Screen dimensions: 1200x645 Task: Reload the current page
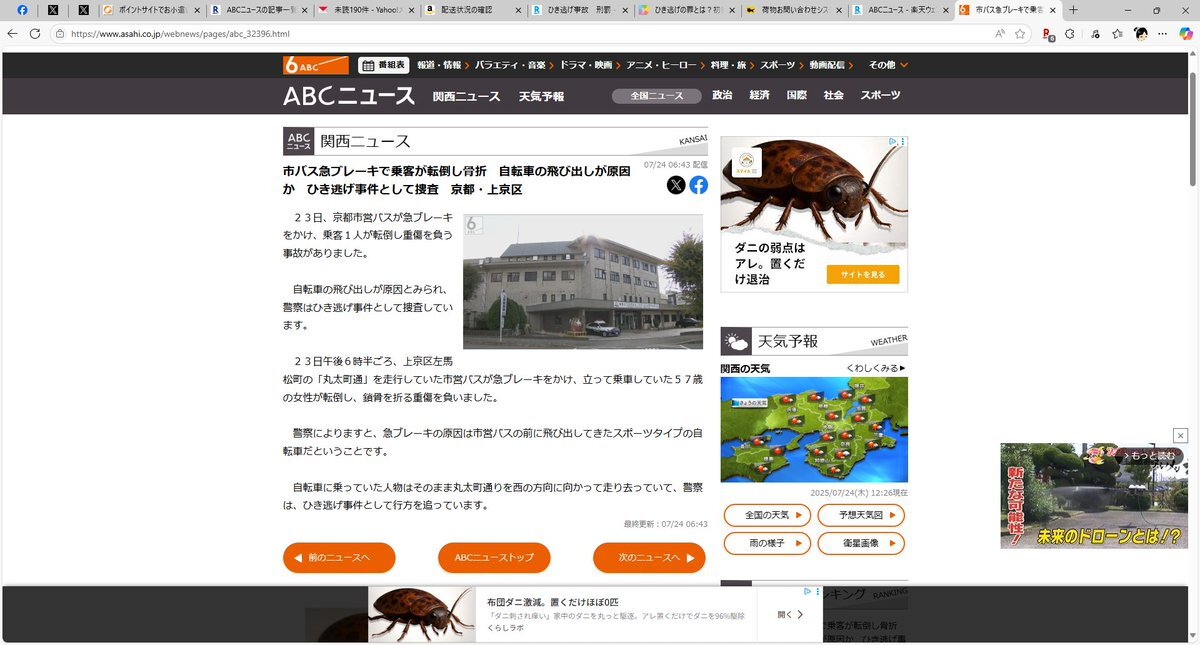(x=35, y=33)
